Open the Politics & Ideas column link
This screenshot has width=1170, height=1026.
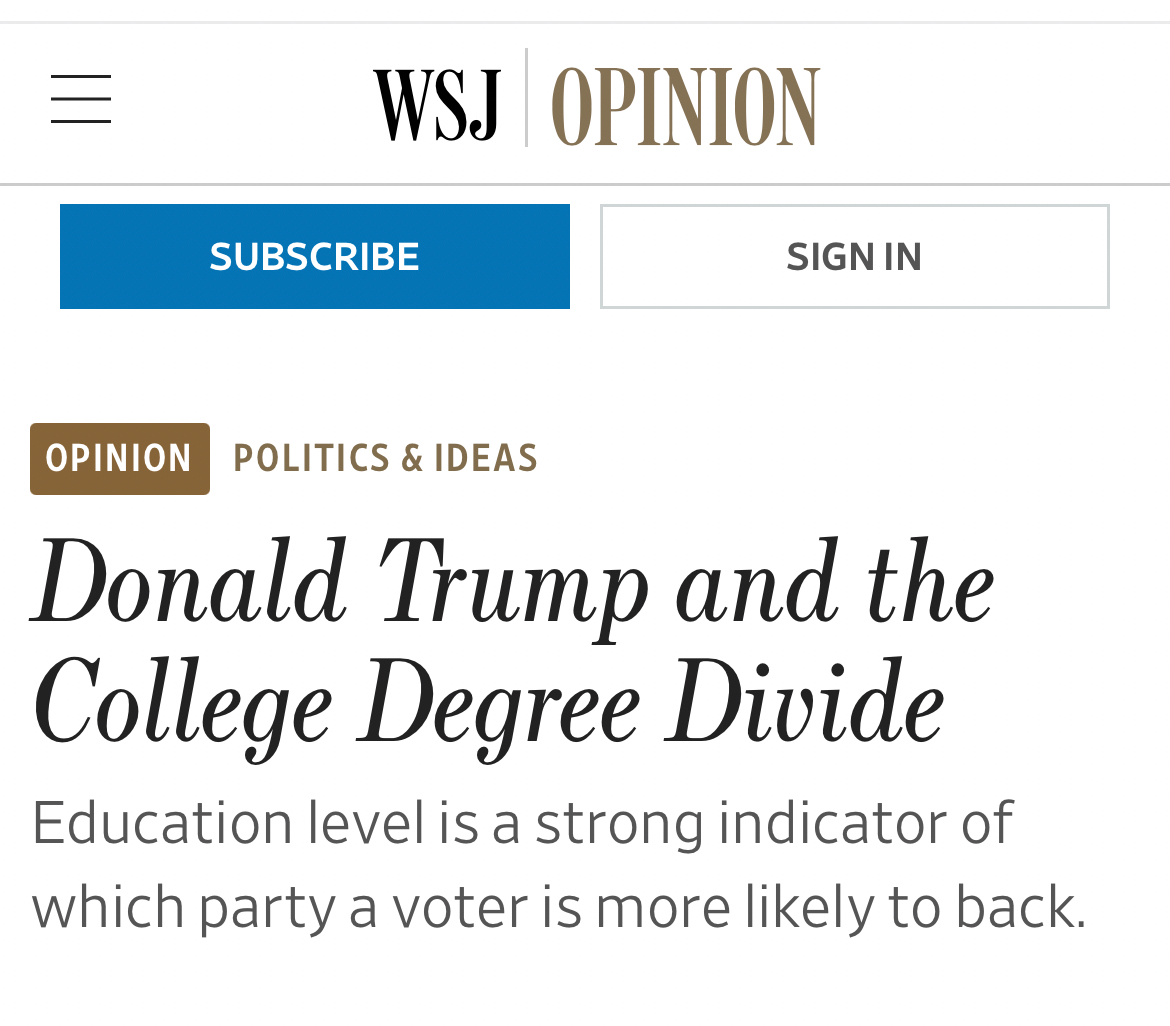tap(386, 459)
